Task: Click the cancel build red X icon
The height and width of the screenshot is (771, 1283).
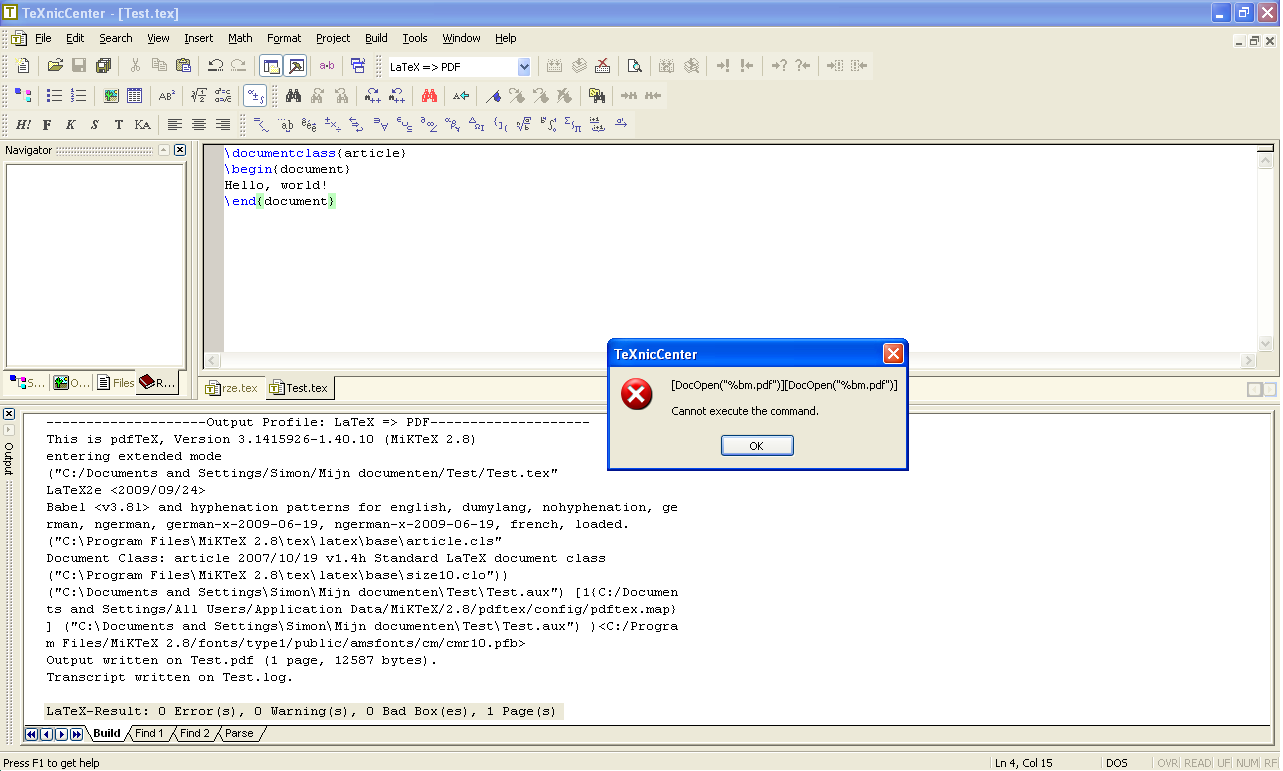Action: [x=603, y=66]
